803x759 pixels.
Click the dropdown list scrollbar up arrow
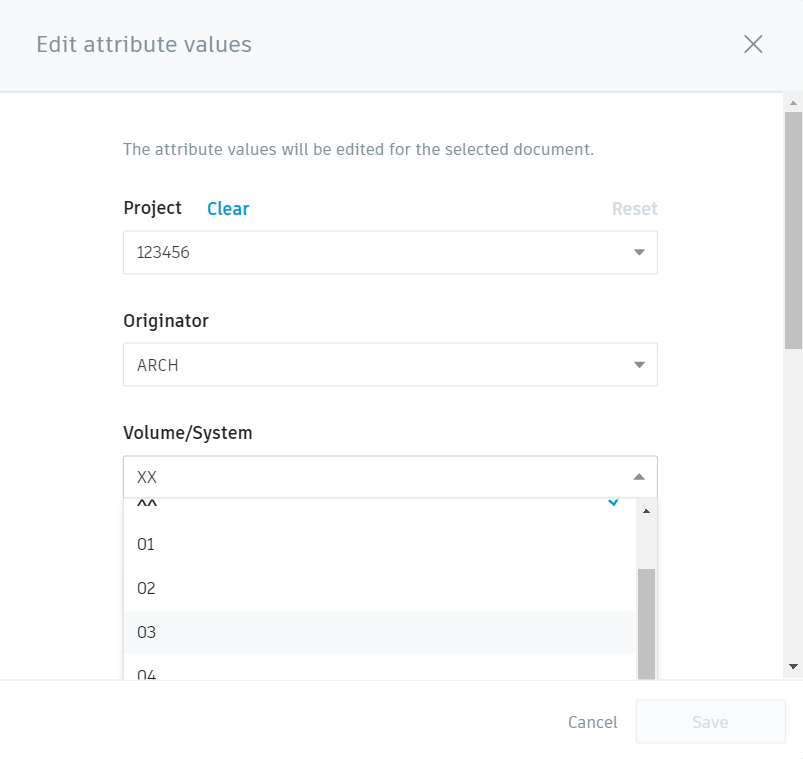click(x=646, y=511)
